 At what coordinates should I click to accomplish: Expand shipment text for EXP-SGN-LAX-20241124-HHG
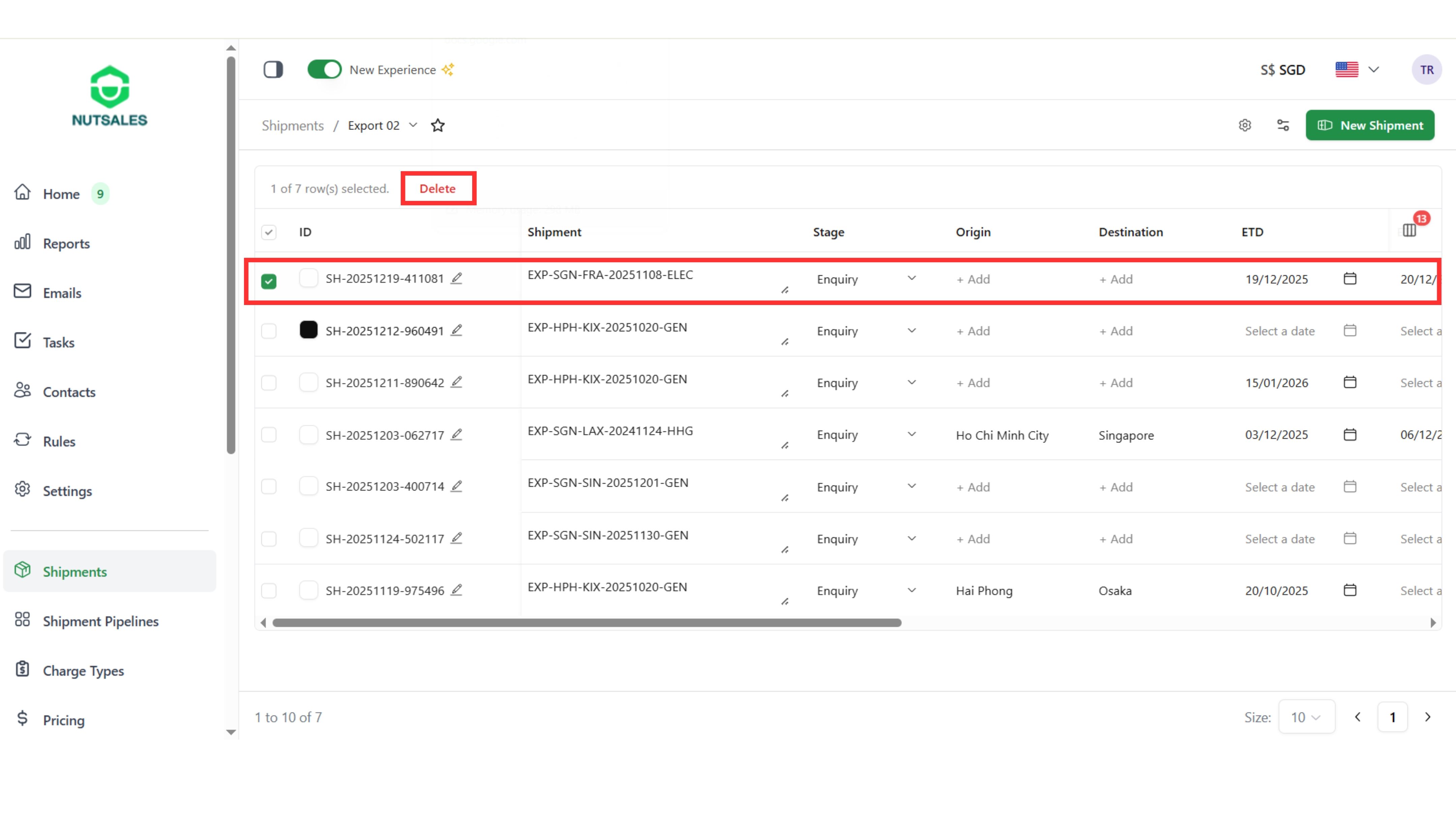click(x=785, y=446)
